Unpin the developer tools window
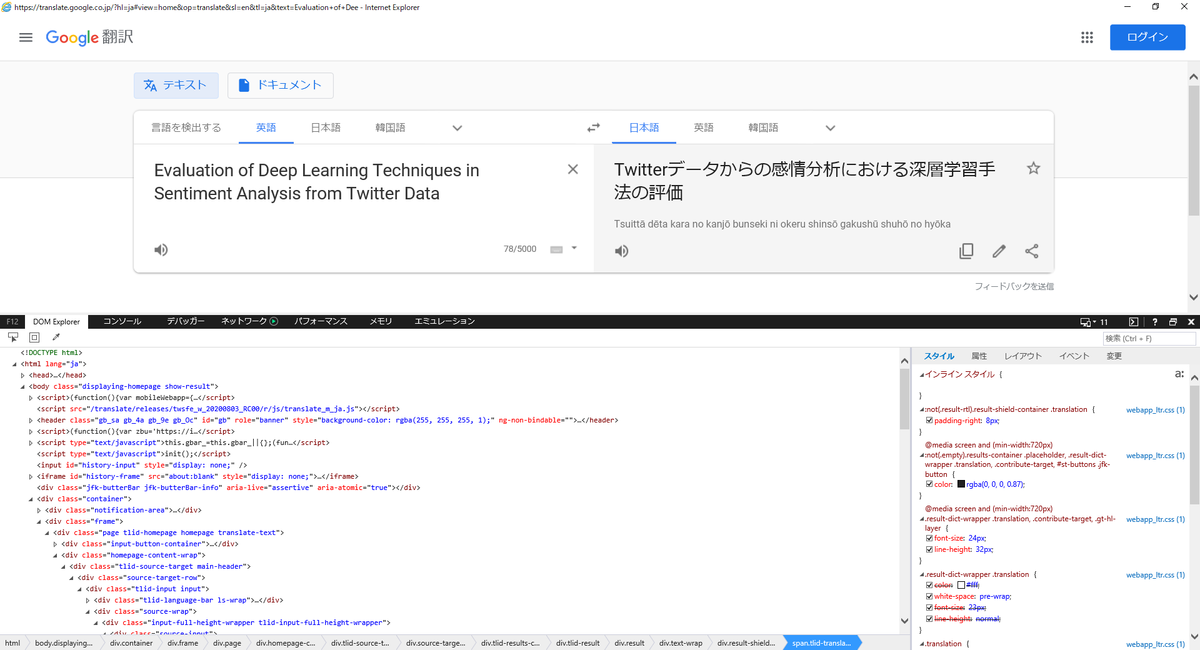The width and height of the screenshot is (1200, 650). click(1173, 322)
